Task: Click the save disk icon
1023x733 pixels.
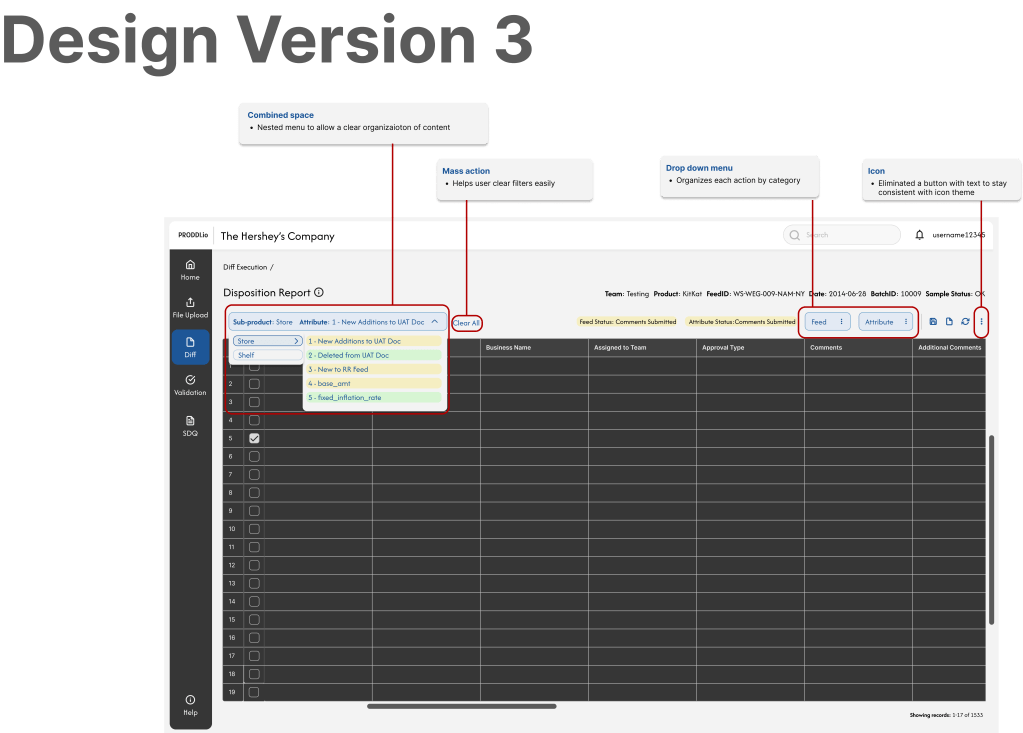Action: [933, 322]
